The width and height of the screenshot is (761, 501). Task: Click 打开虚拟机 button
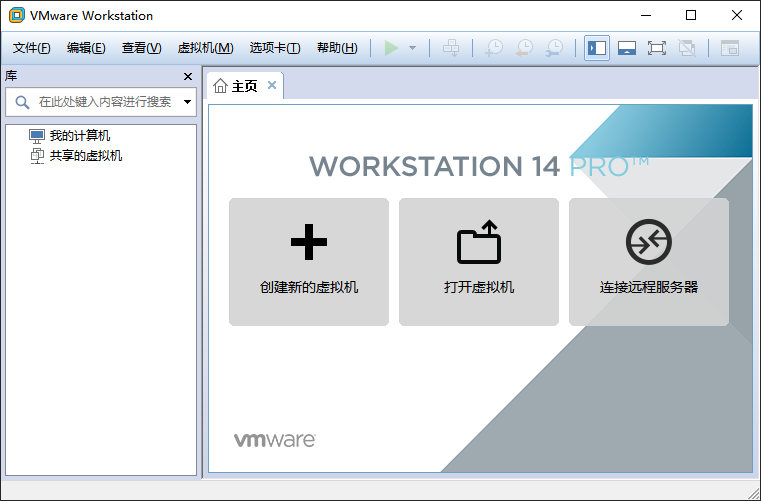tap(479, 262)
